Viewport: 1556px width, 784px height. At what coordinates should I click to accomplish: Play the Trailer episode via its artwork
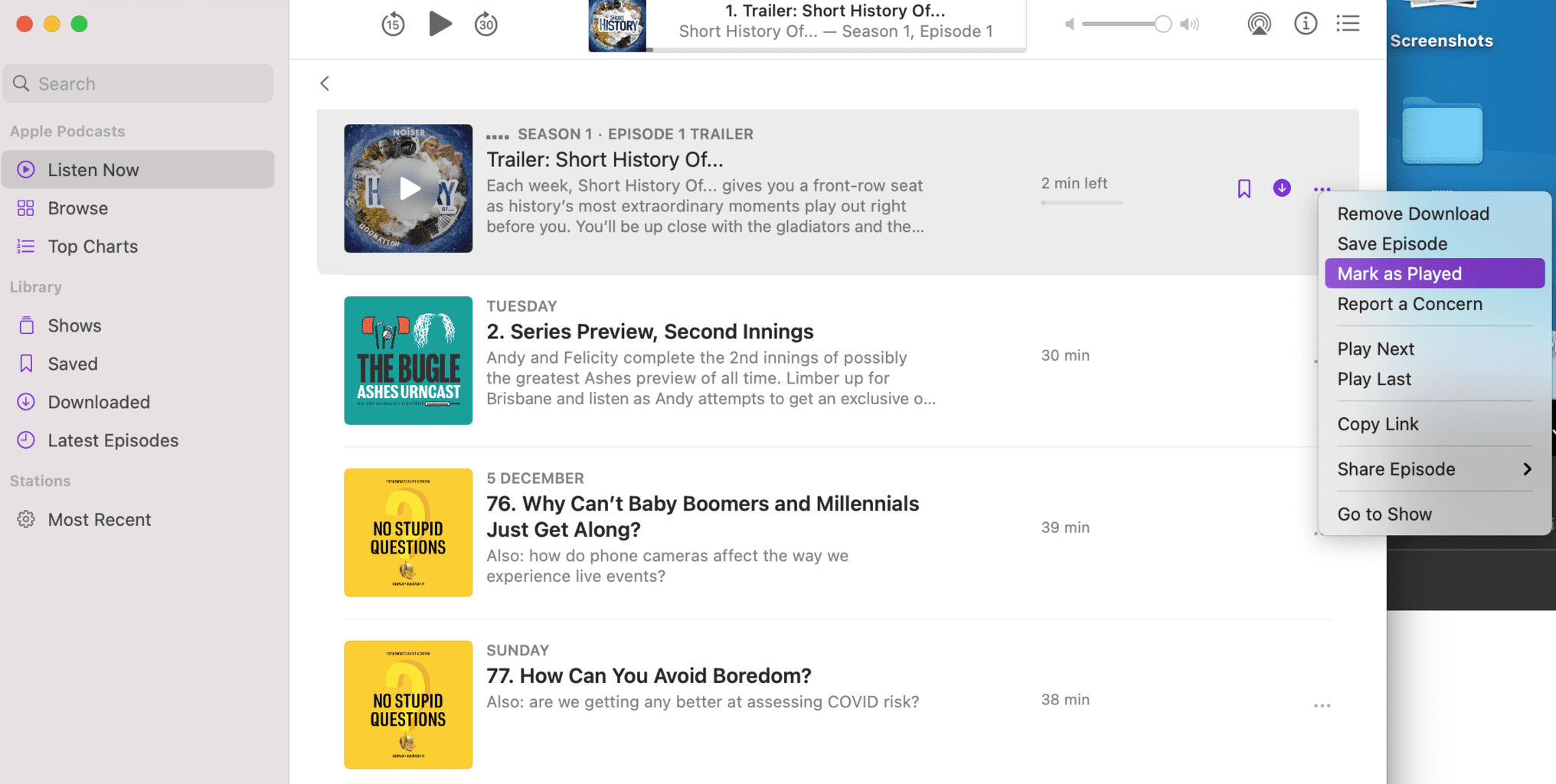pos(408,188)
